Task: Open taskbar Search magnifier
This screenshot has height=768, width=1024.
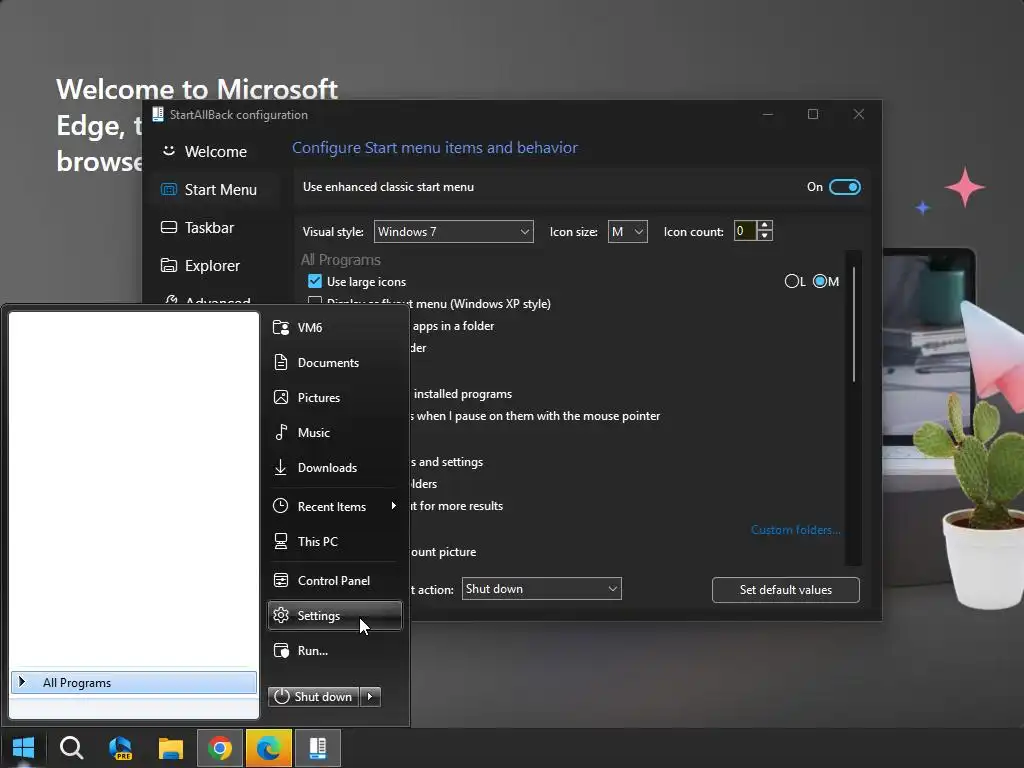Action: pos(72,748)
